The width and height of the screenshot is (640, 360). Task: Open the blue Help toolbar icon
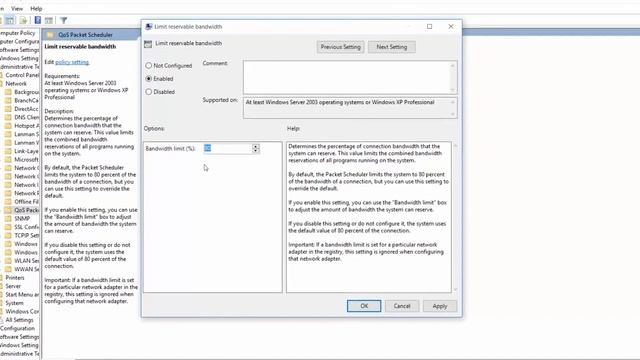tap(38, 20)
